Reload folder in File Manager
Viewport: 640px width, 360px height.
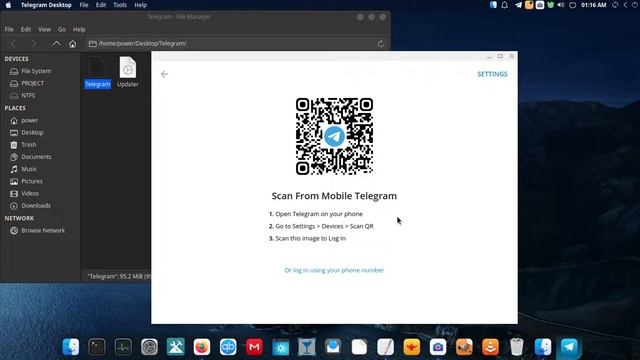tap(380, 44)
